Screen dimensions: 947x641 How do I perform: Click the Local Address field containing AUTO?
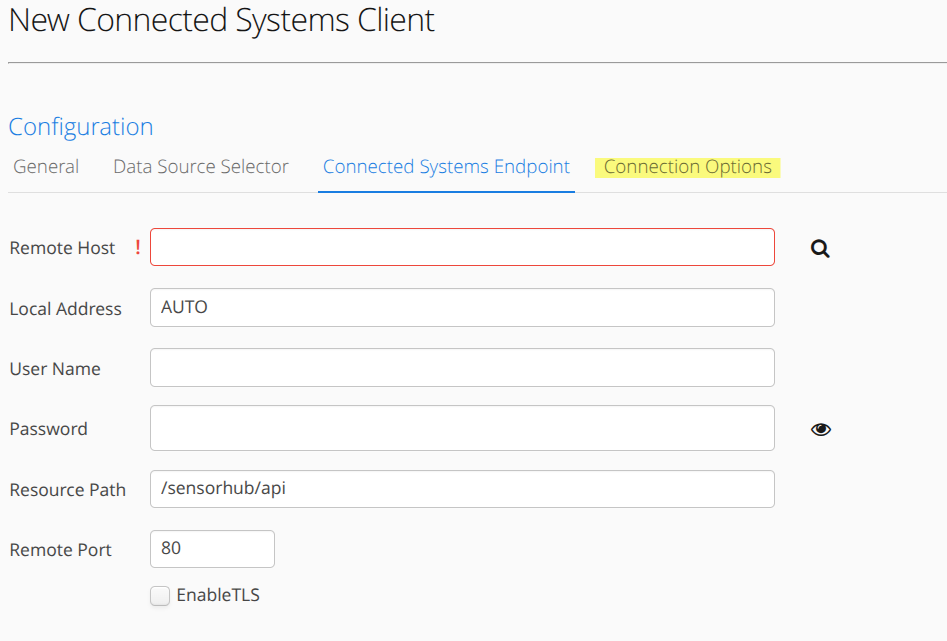coord(462,308)
